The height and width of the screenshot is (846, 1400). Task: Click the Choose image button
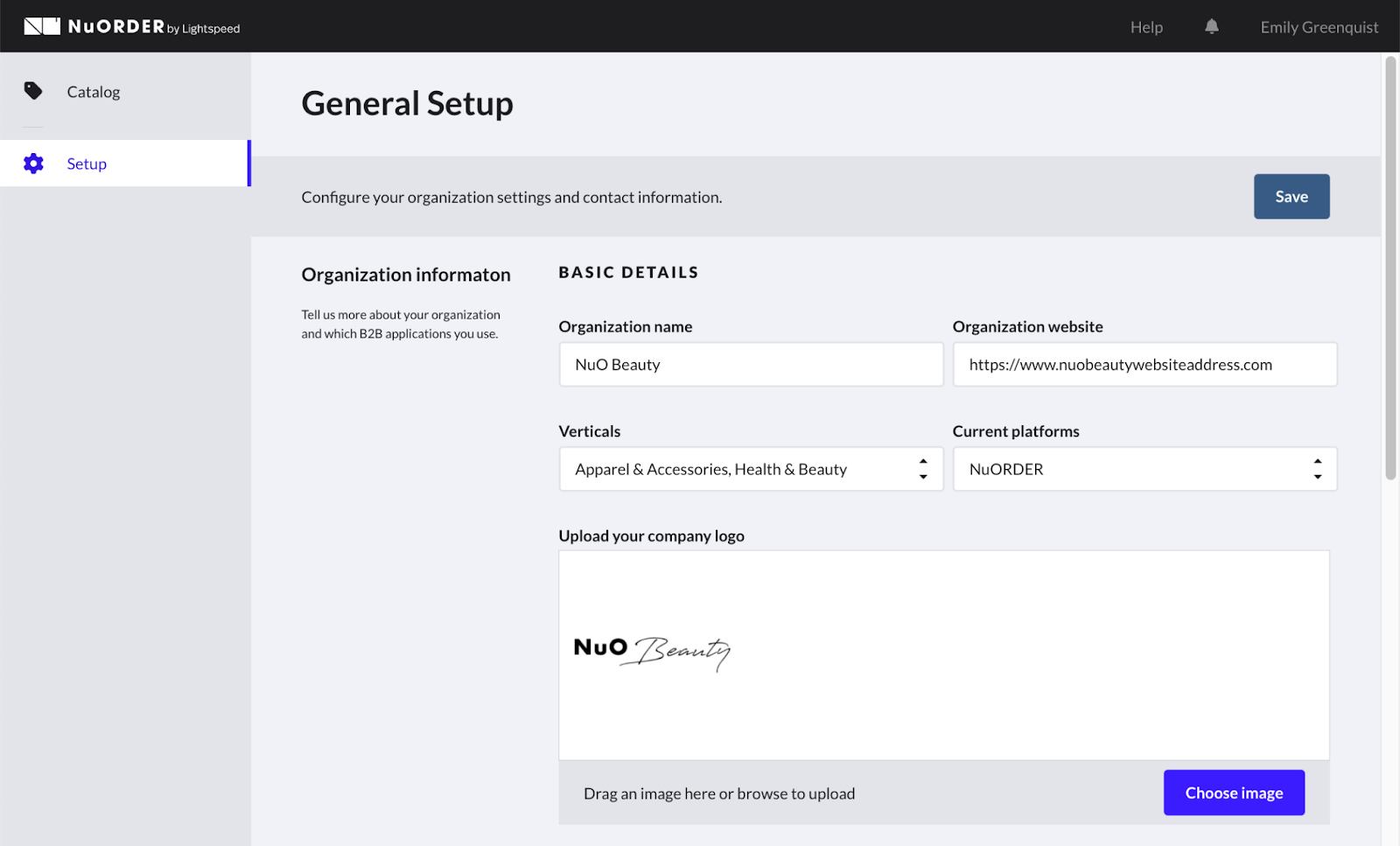(x=1234, y=793)
